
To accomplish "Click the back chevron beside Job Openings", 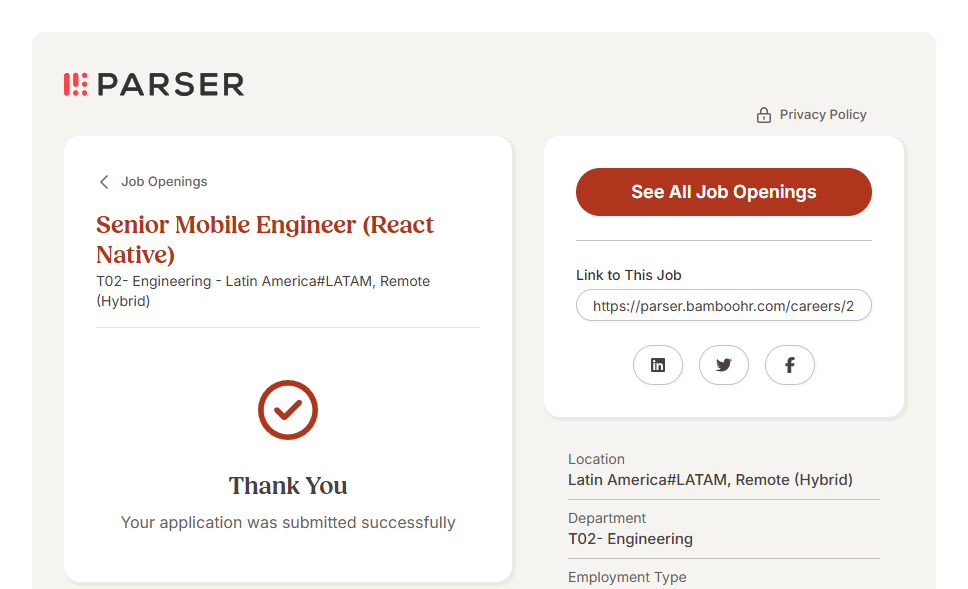I will coord(104,182).
